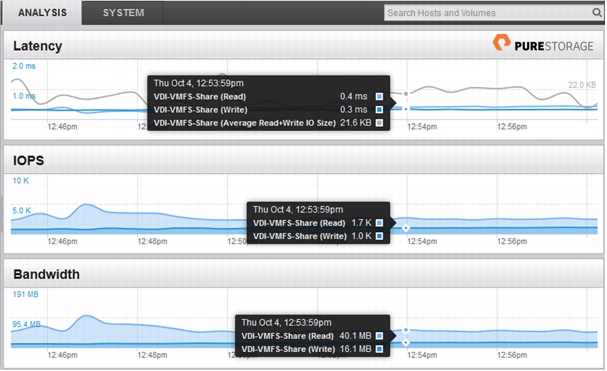Screen dimensions: 607x371
Task: Click Latency tooltip Write series blue swatch
Action: click(x=379, y=110)
